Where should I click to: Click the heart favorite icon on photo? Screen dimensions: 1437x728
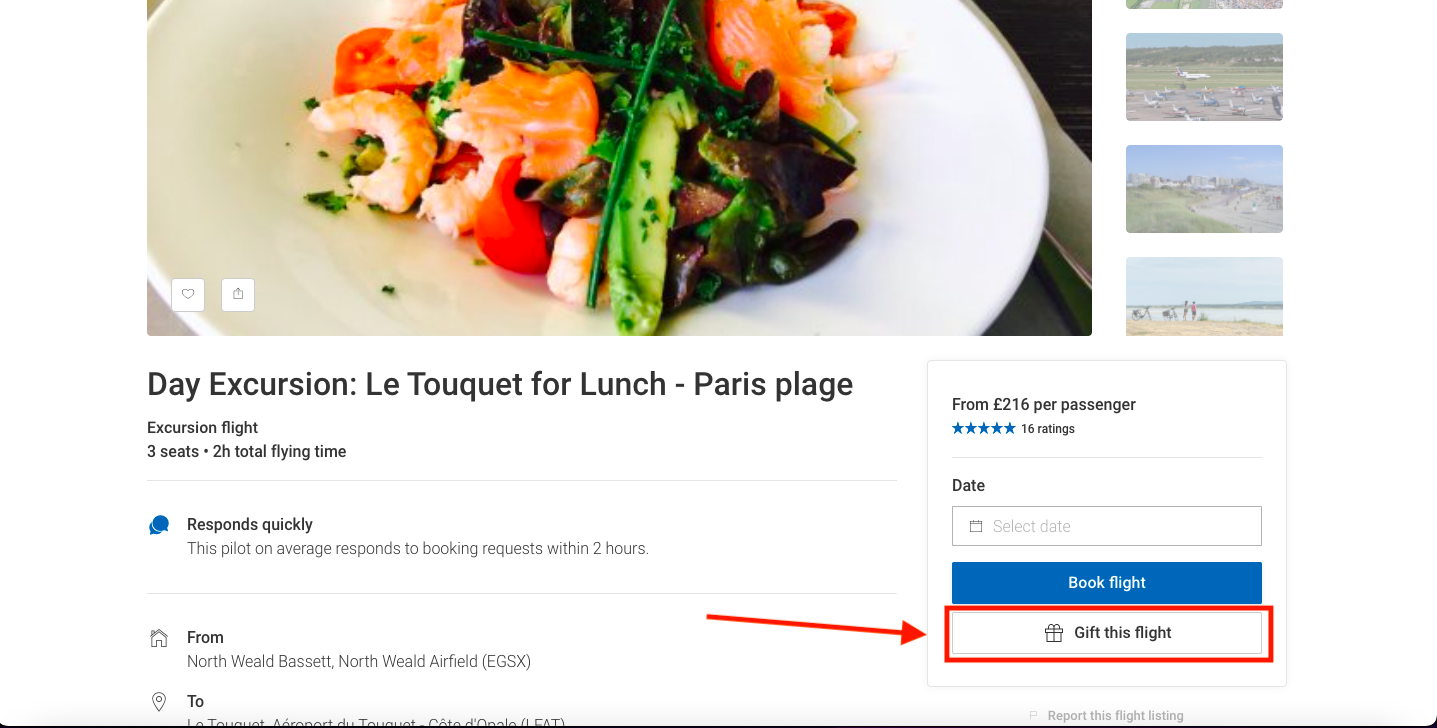coord(188,294)
